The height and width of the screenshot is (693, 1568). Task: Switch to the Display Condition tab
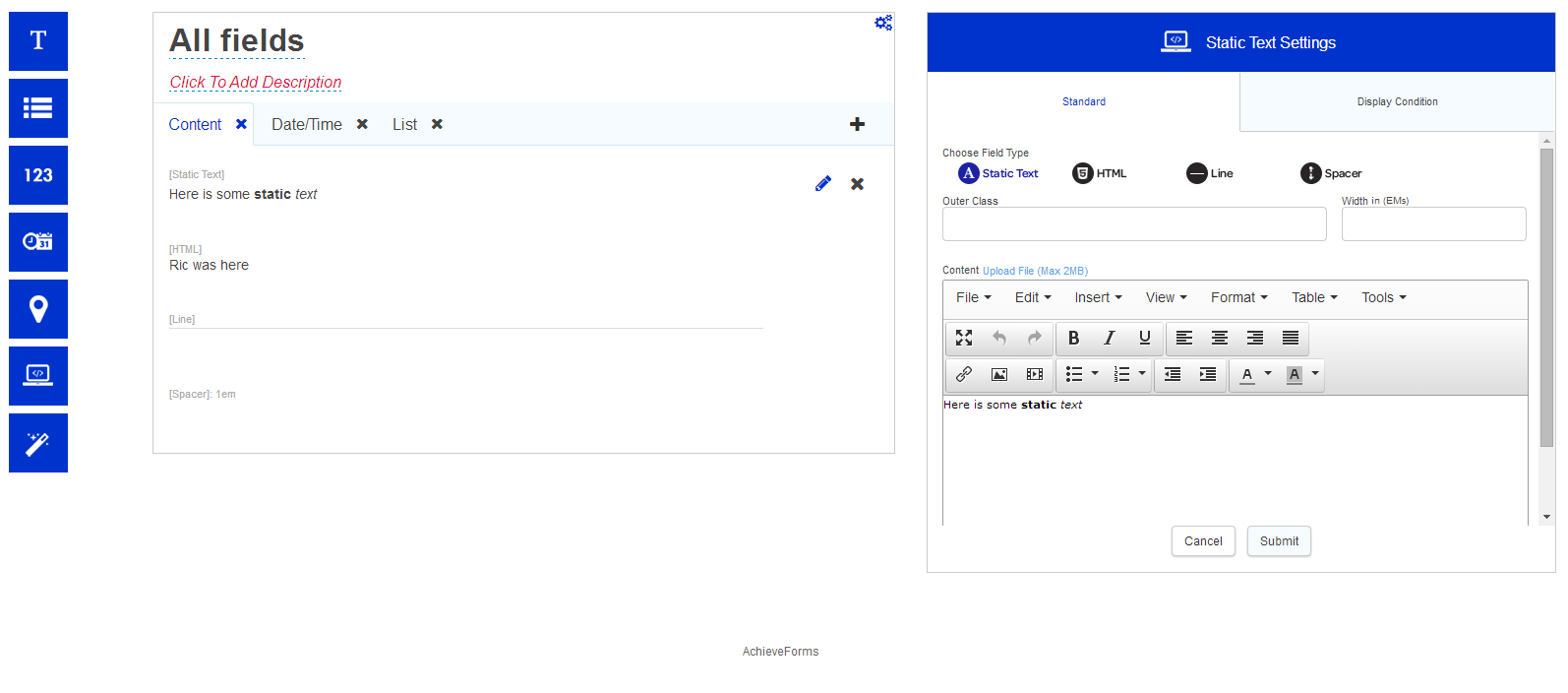pyautogui.click(x=1397, y=101)
